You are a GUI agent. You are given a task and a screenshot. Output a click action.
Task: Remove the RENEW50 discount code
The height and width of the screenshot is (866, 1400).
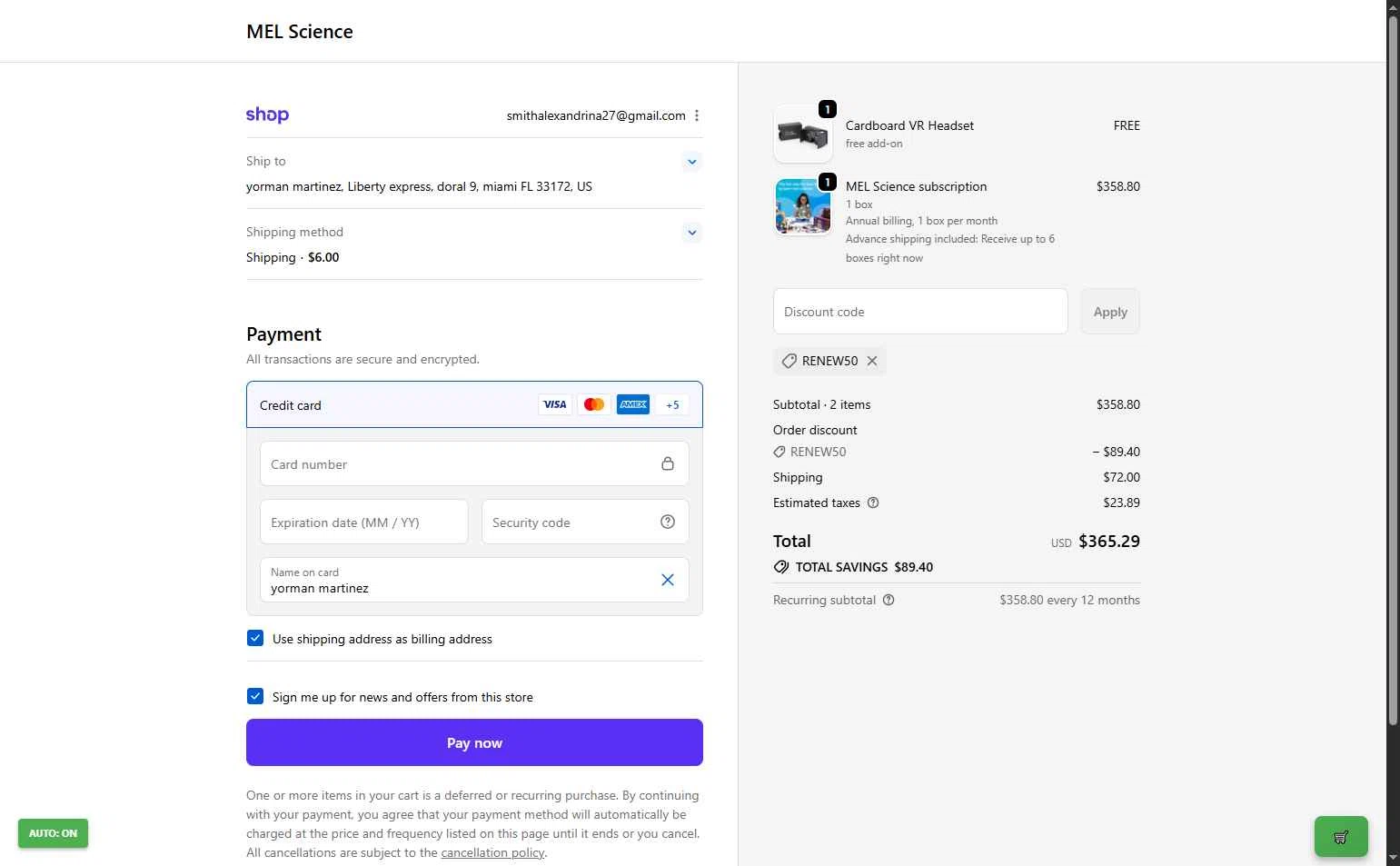click(x=872, y=361)
